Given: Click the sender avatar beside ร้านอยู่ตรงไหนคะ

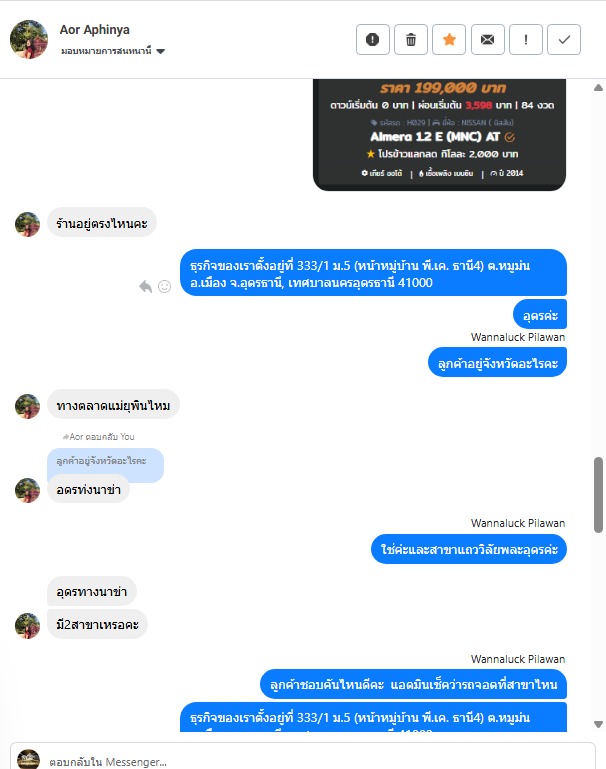Looking at the screenshot, I should click(x=27, y=224).
